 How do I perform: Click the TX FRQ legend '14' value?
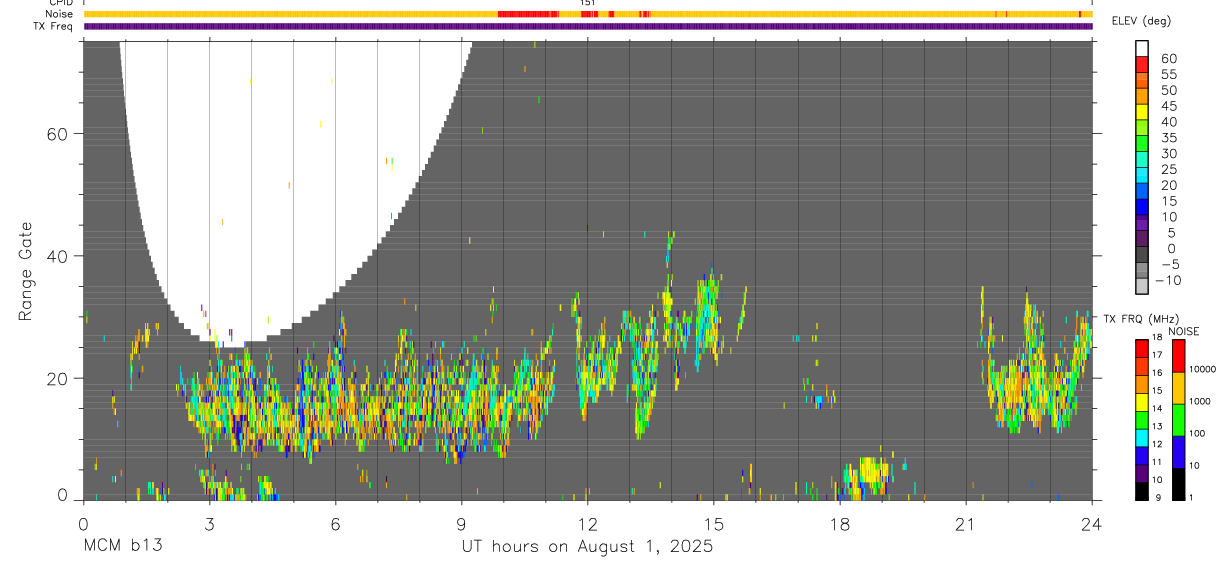[1157, 409]
